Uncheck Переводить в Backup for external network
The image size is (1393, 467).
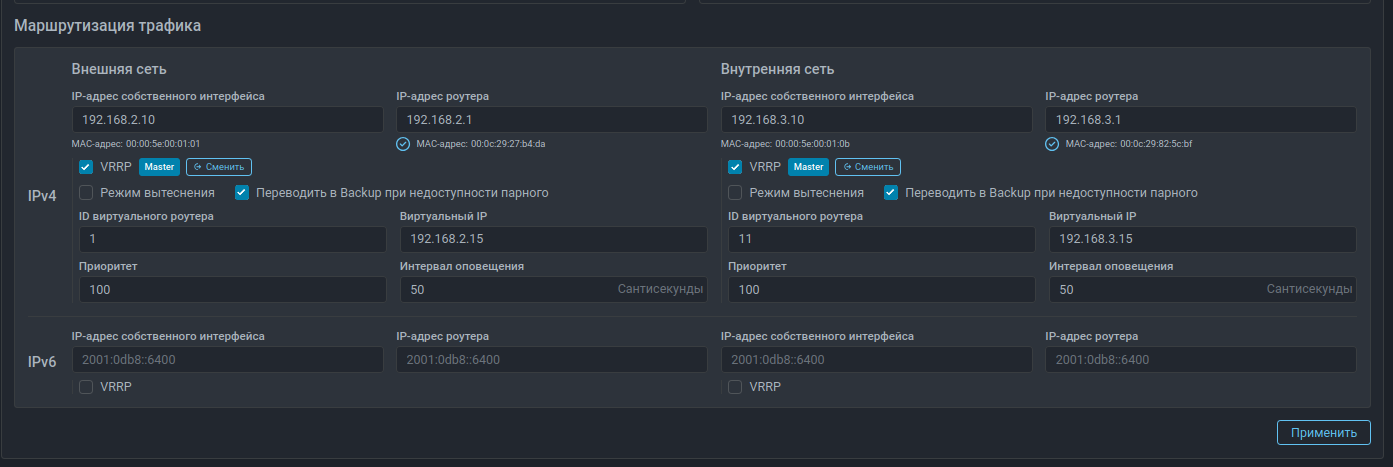pyautogui.click(x=242, y=193)
